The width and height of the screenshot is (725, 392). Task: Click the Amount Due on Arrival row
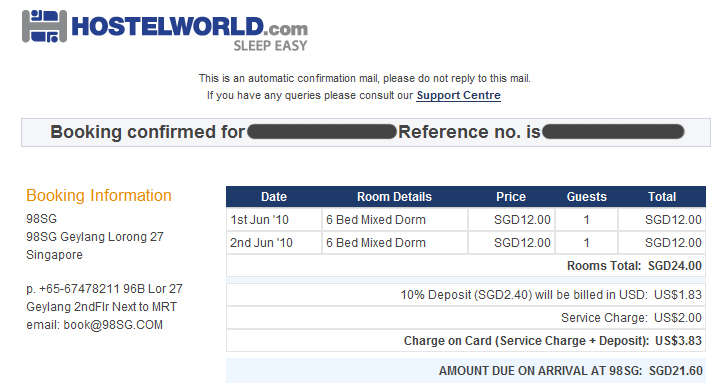coord(466,371)
